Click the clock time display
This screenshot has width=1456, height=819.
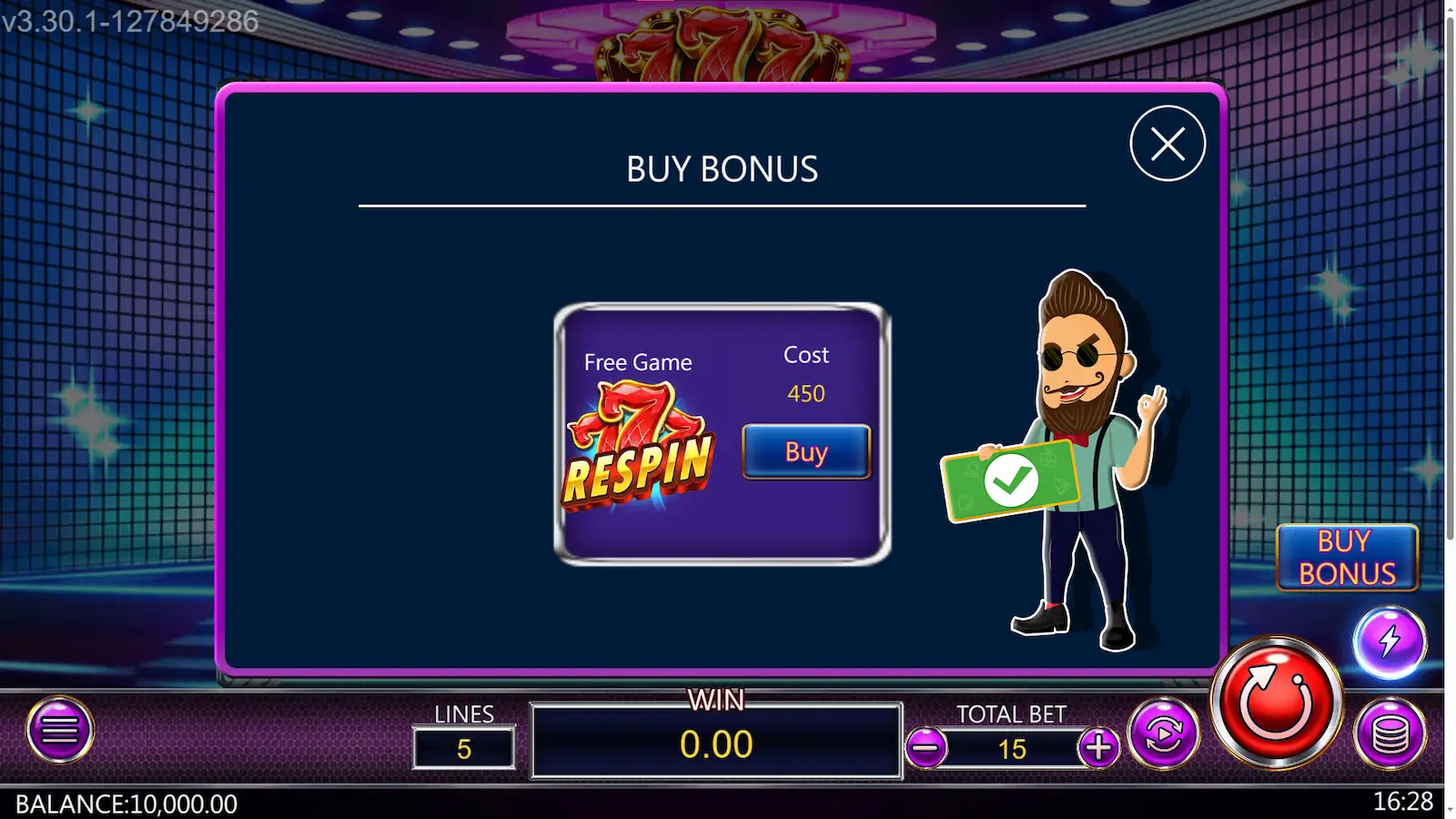pos(1403,802)
